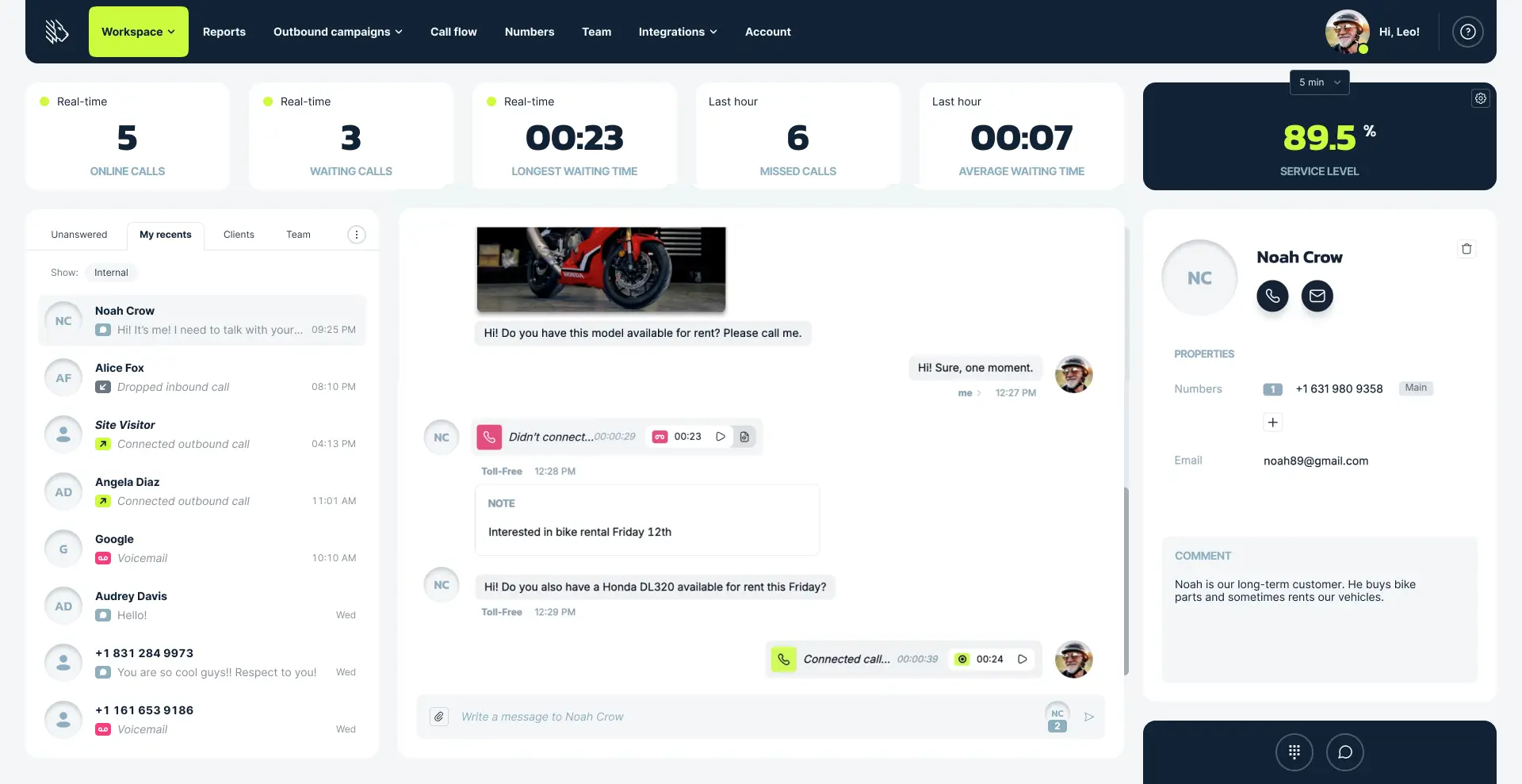Click the attachment paperclip icon
This screenshot has width=1522, height=784.
coord(439,717)
